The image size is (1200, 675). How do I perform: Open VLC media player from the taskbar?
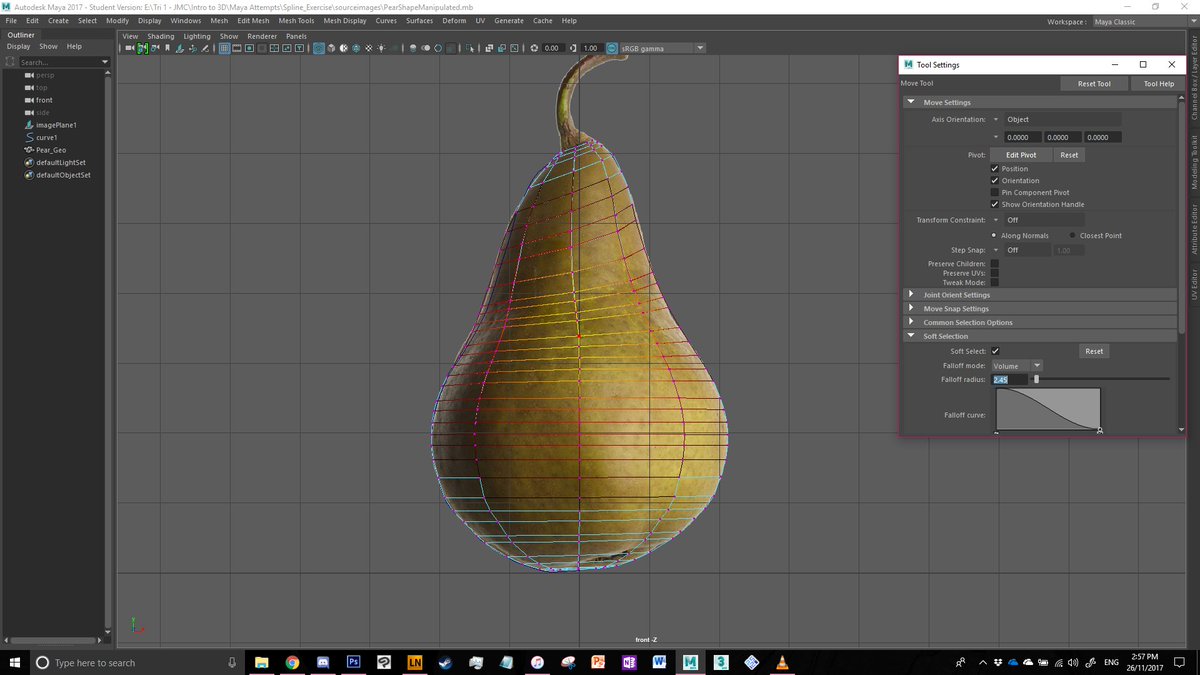coord(781,662)
